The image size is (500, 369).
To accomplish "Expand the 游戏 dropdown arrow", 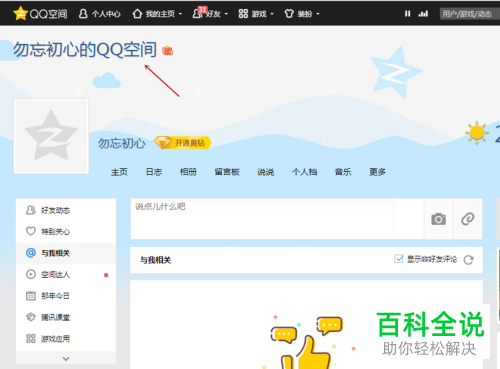I will (272, 14).
